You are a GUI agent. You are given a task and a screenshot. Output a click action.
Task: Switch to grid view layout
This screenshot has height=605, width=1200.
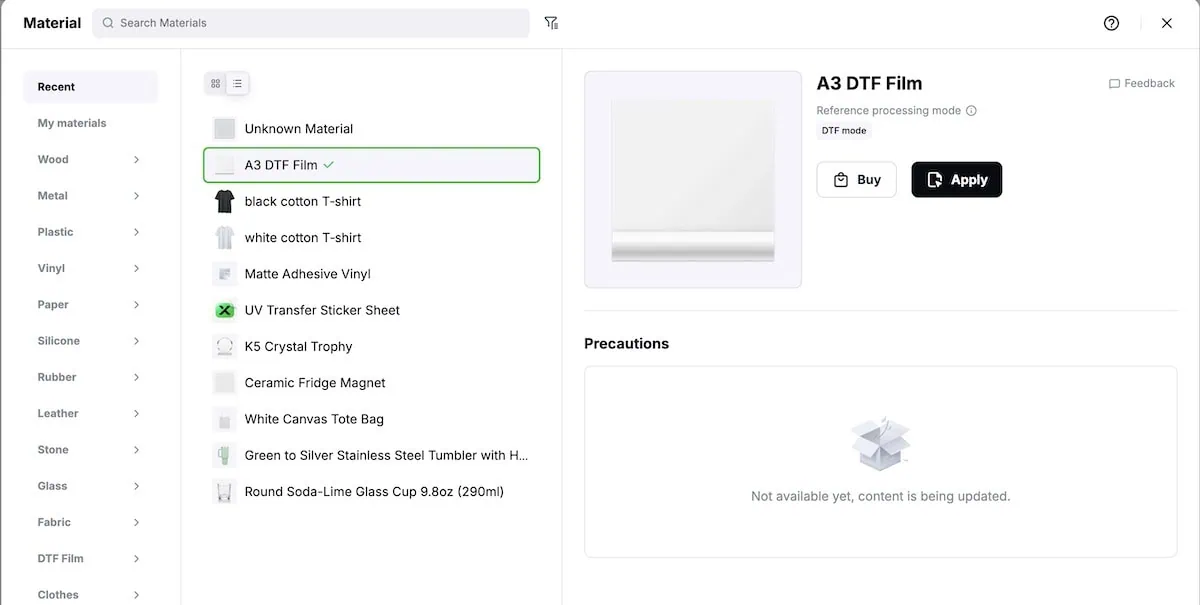click(215, 84)
